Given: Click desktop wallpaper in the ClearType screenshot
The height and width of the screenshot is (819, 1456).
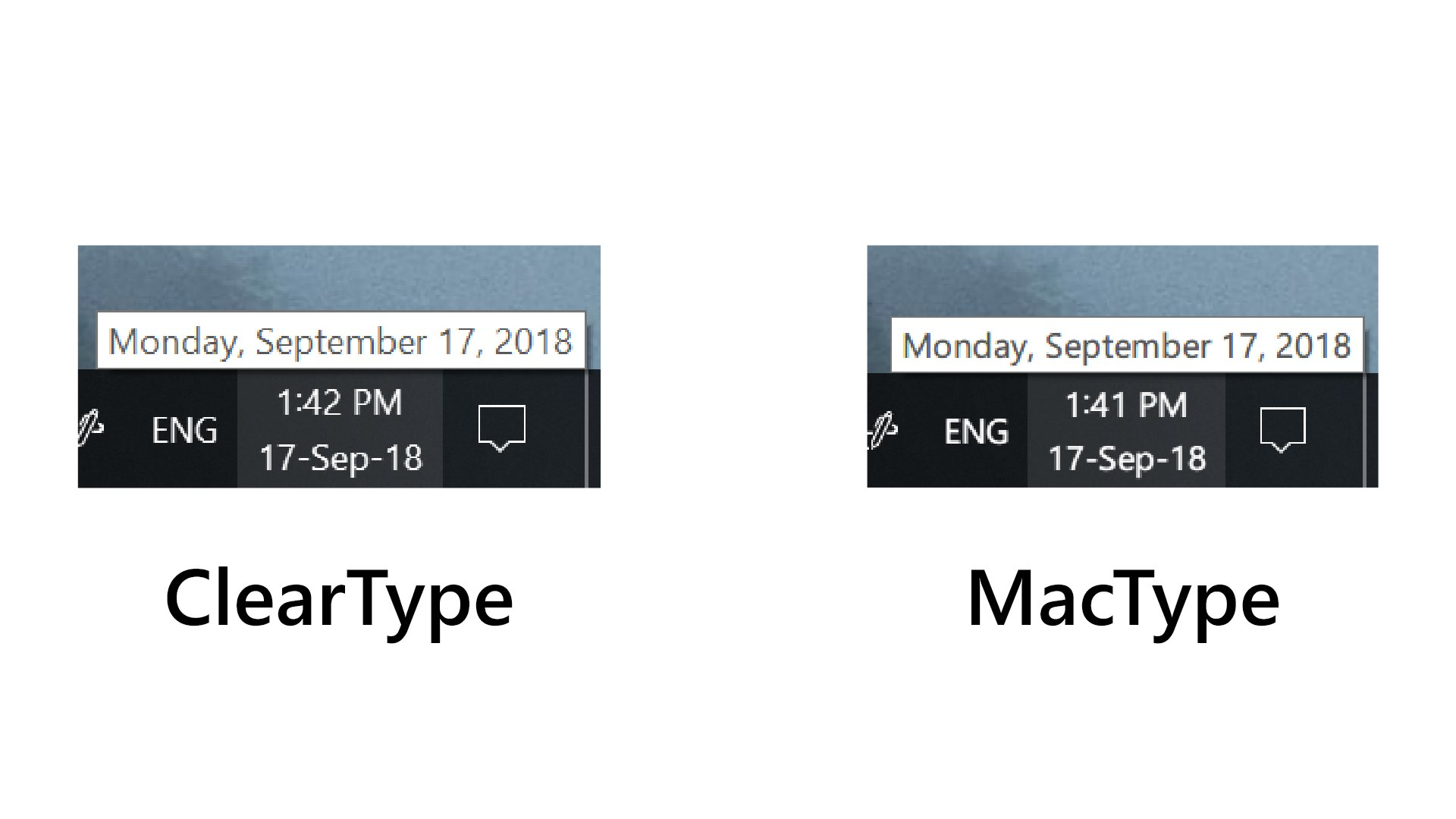Looking at the screenshot, I should (x=341, y=277).
